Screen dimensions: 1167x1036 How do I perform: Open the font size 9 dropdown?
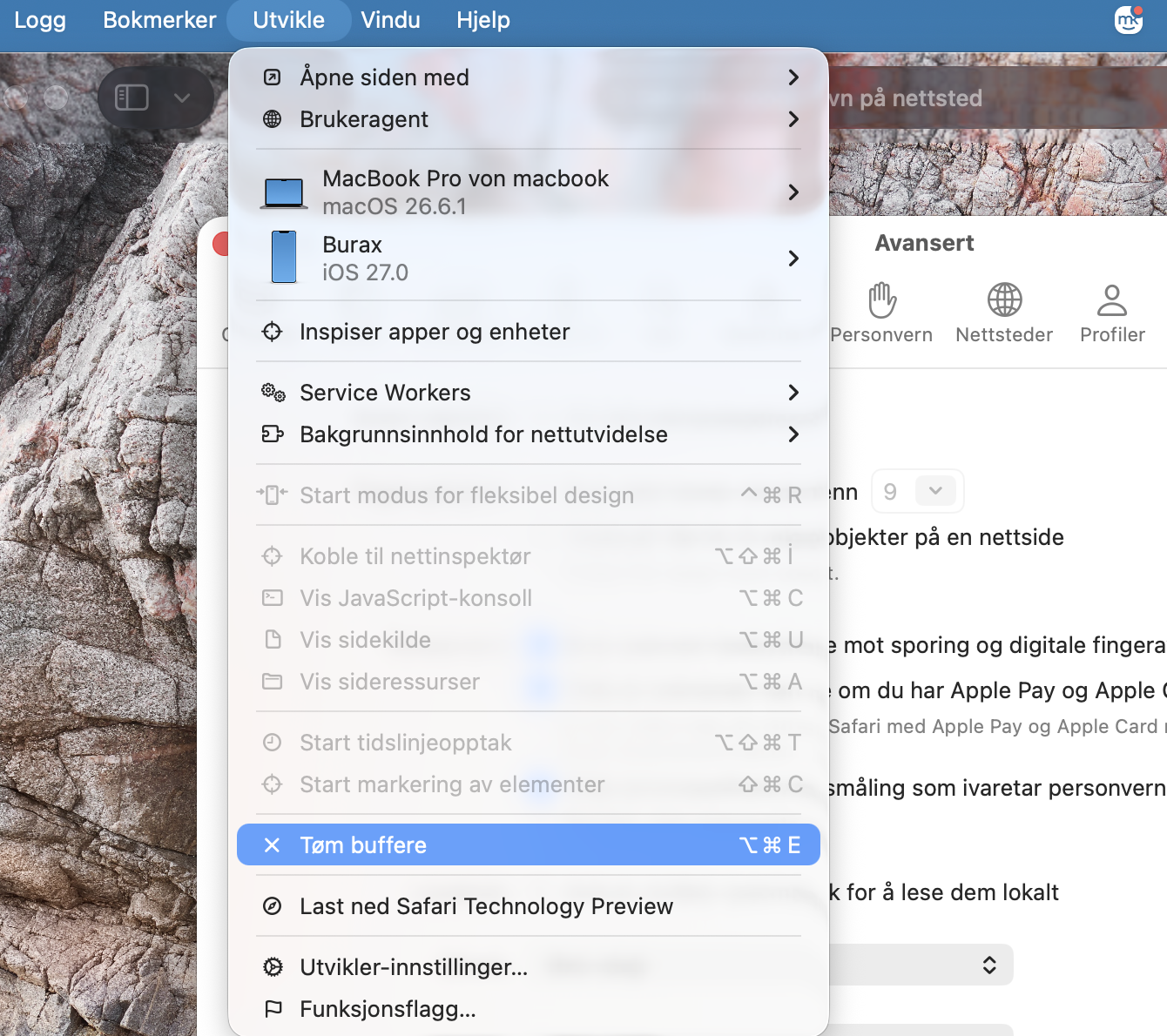coord(917,492)
